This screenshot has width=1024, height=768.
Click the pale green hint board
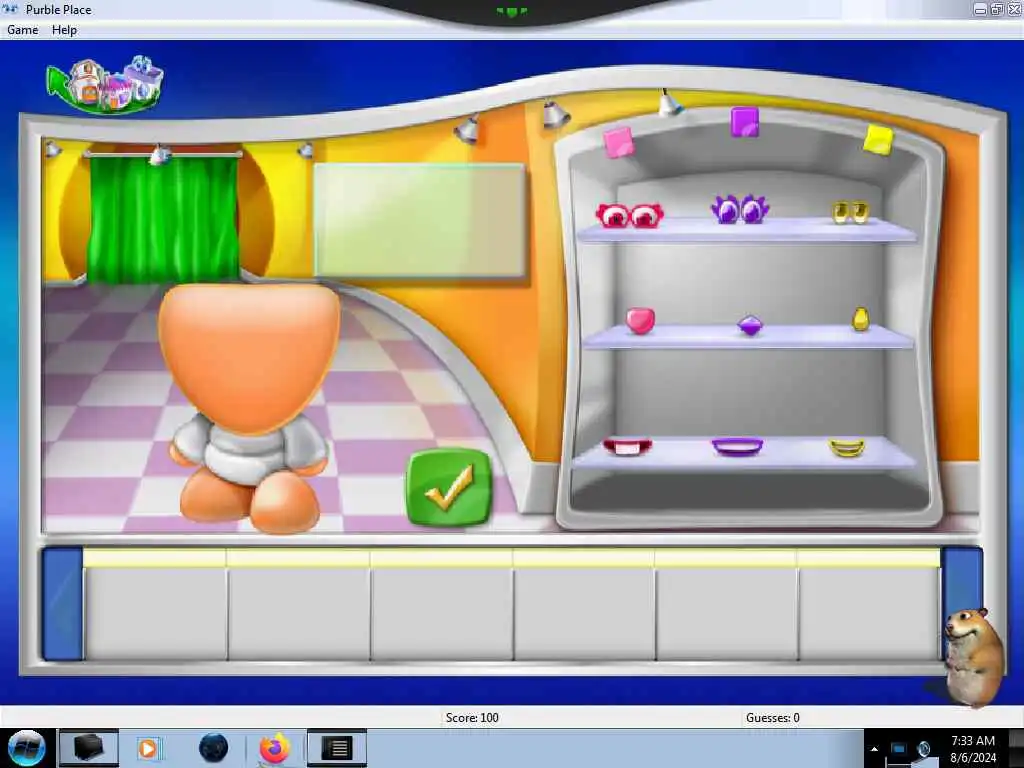pos(419,220)
